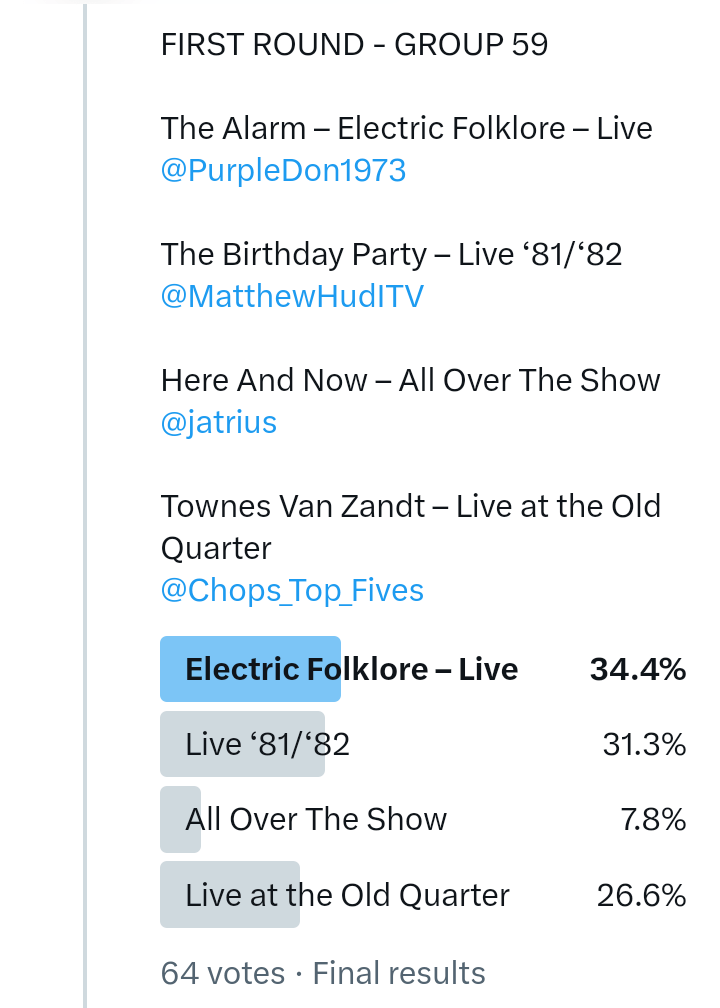Click the 26.6% poll result percentage

(641, 894)
